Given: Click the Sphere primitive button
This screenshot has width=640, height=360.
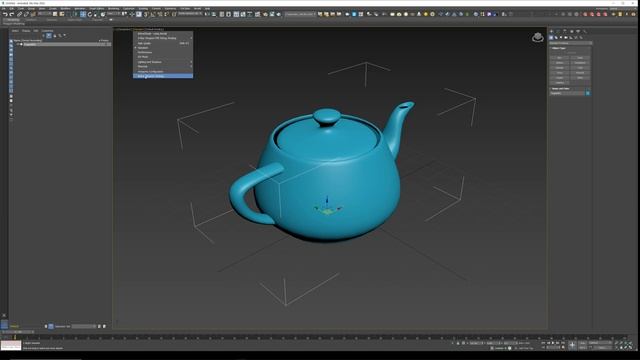Looking at the screenshot, I should coord(560,62).
